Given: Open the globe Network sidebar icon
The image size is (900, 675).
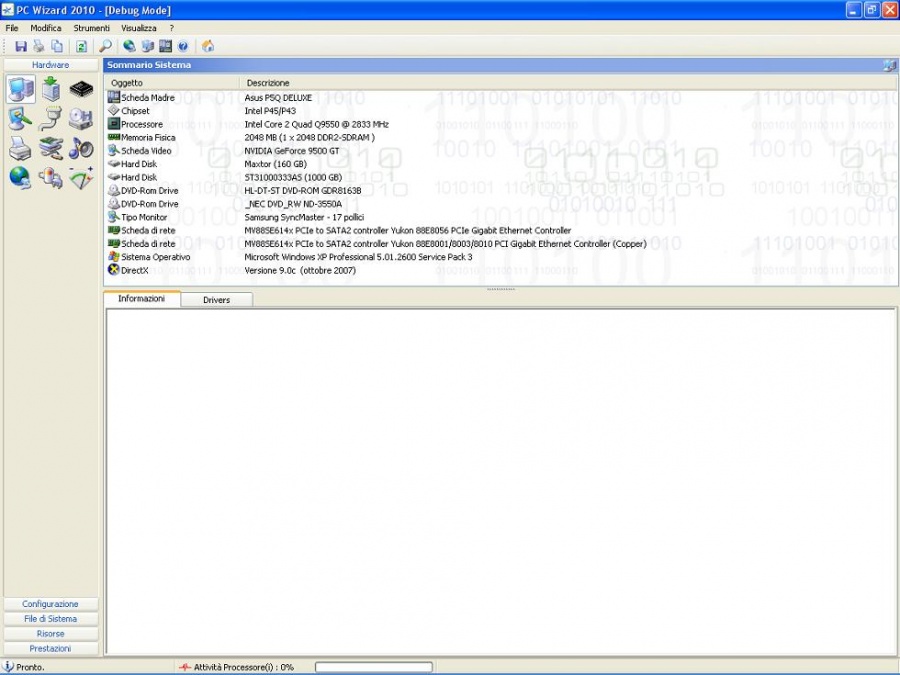Looking at the screenshot, I should pos(21,178).
